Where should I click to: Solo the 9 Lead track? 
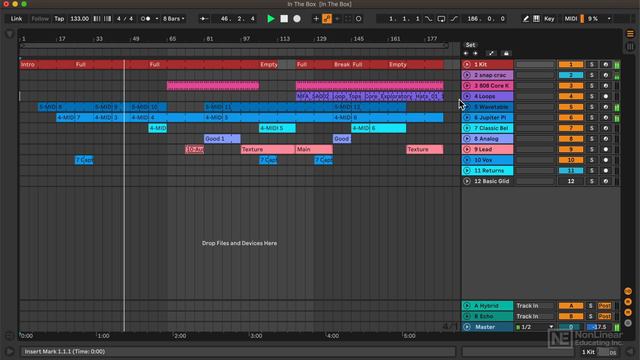pos(591,149)
